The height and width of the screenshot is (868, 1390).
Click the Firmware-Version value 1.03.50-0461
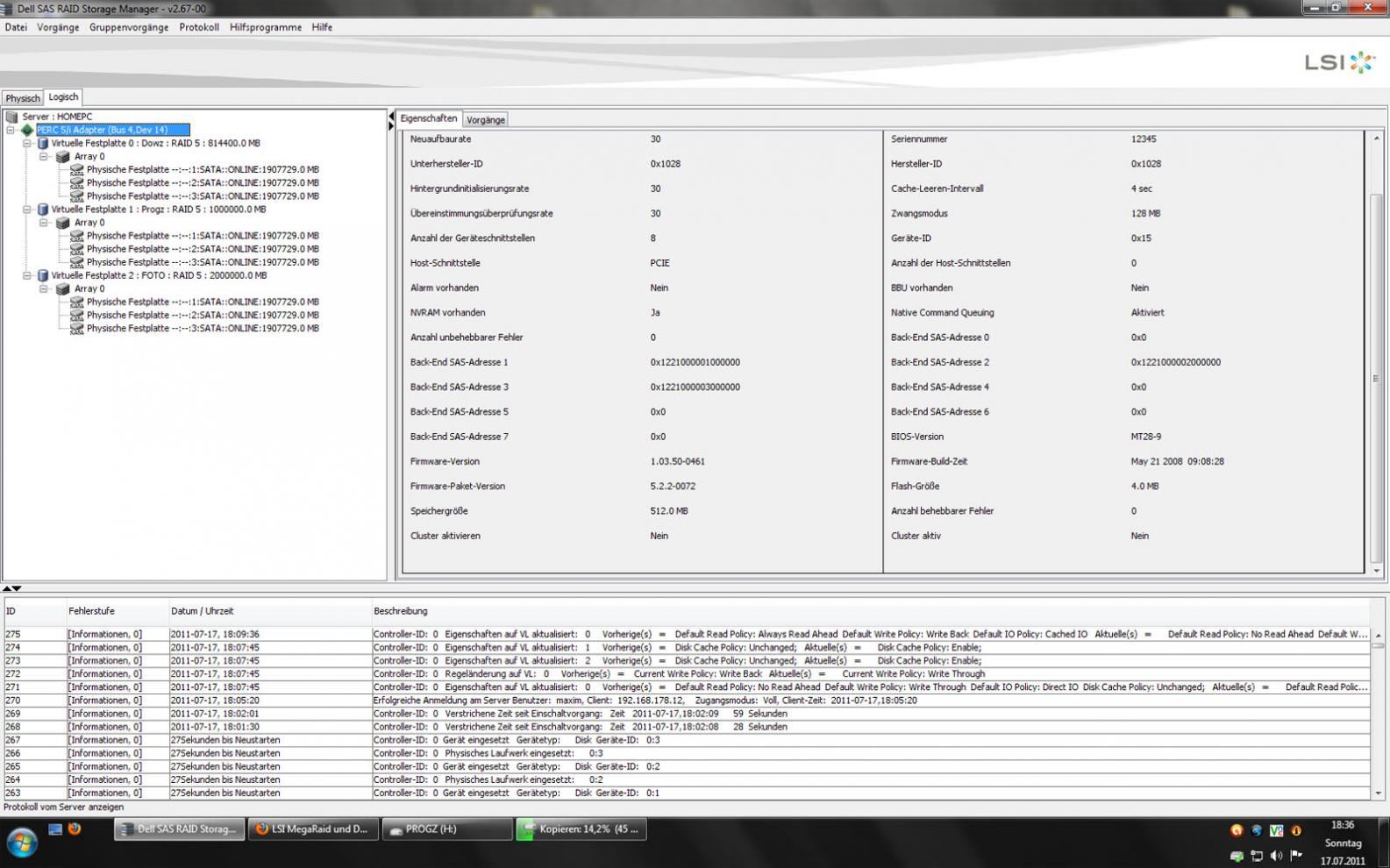coord(677,461)
